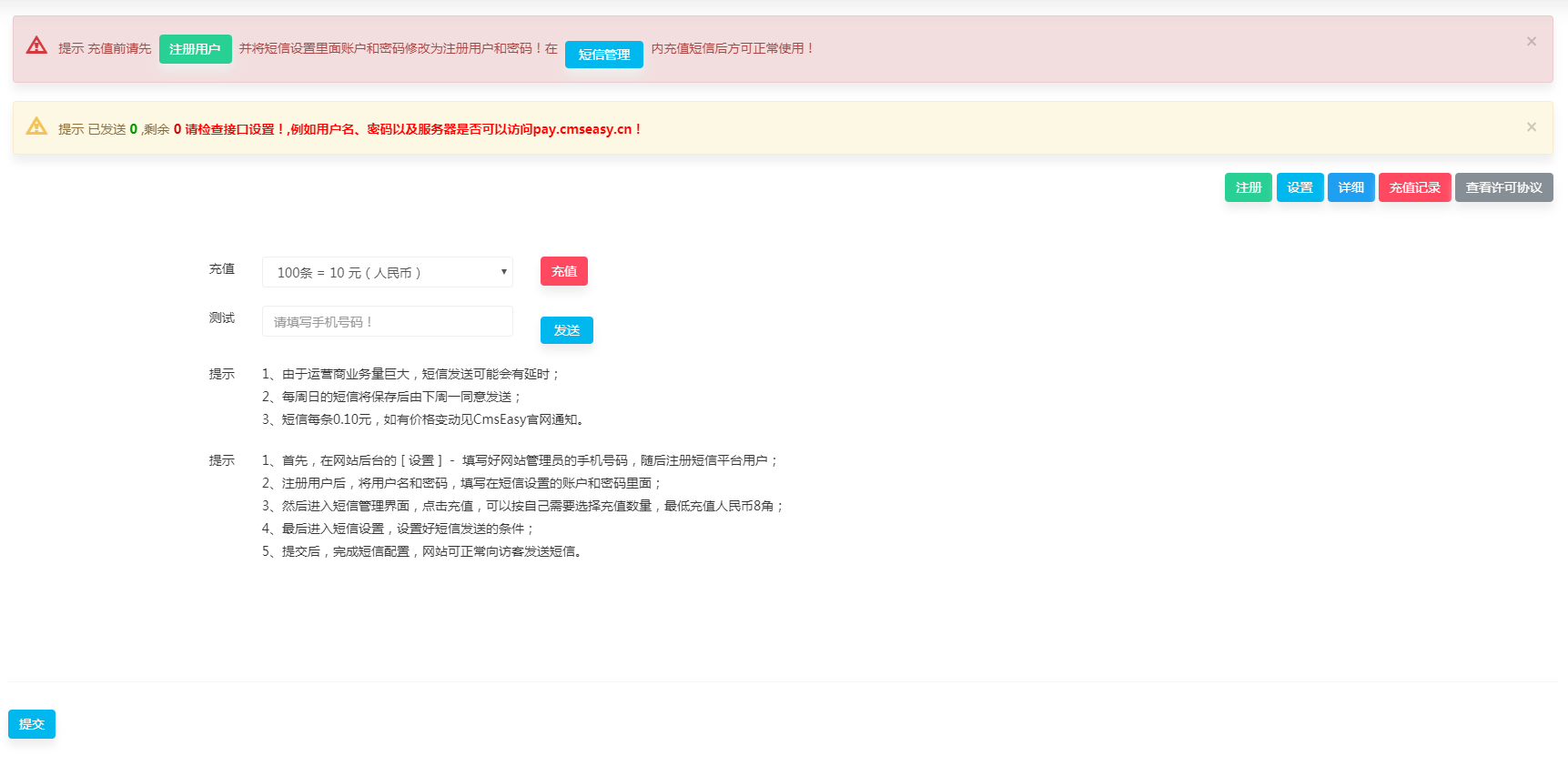1568x766 pixels.
Task: Click the recharge amount dropdown arrow
Action: (503, 272)
